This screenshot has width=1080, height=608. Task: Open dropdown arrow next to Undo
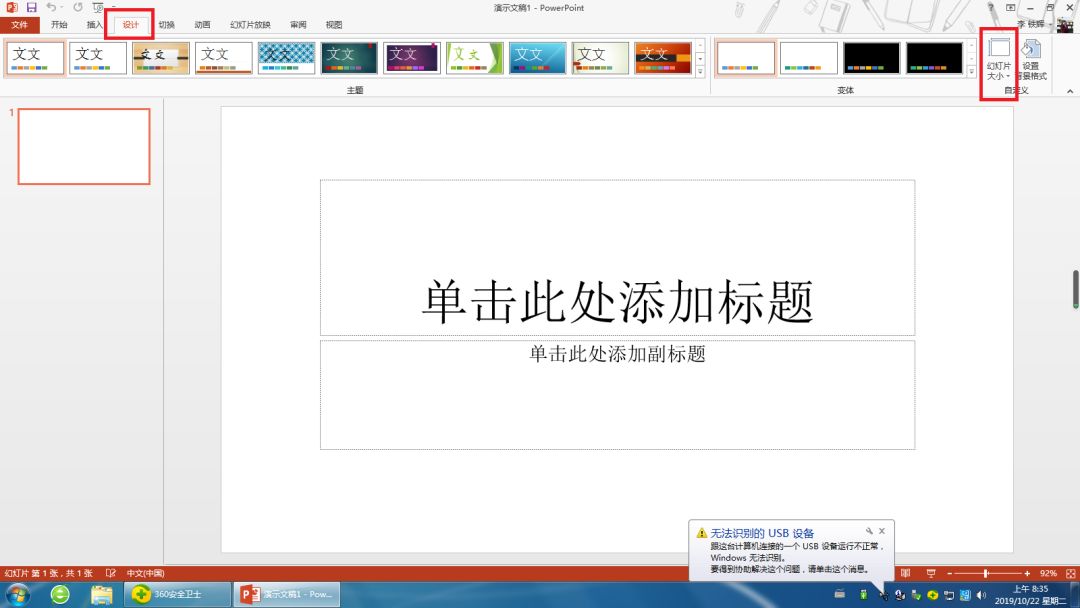(x=61, y=8)
